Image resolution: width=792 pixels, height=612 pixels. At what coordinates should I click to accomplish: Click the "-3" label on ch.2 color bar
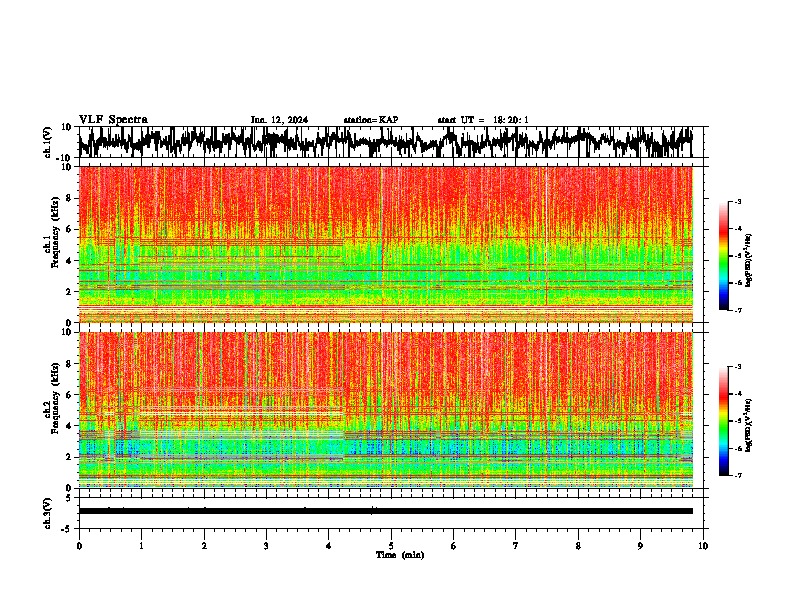(738, 367)
